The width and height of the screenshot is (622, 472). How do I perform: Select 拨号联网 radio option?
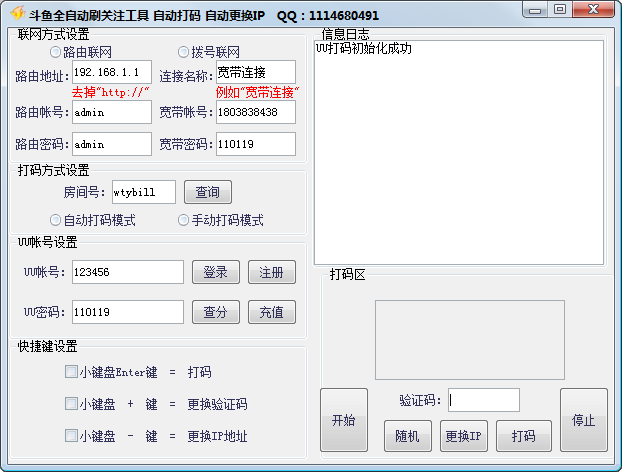pyautogui.click(x=183, y=52)
